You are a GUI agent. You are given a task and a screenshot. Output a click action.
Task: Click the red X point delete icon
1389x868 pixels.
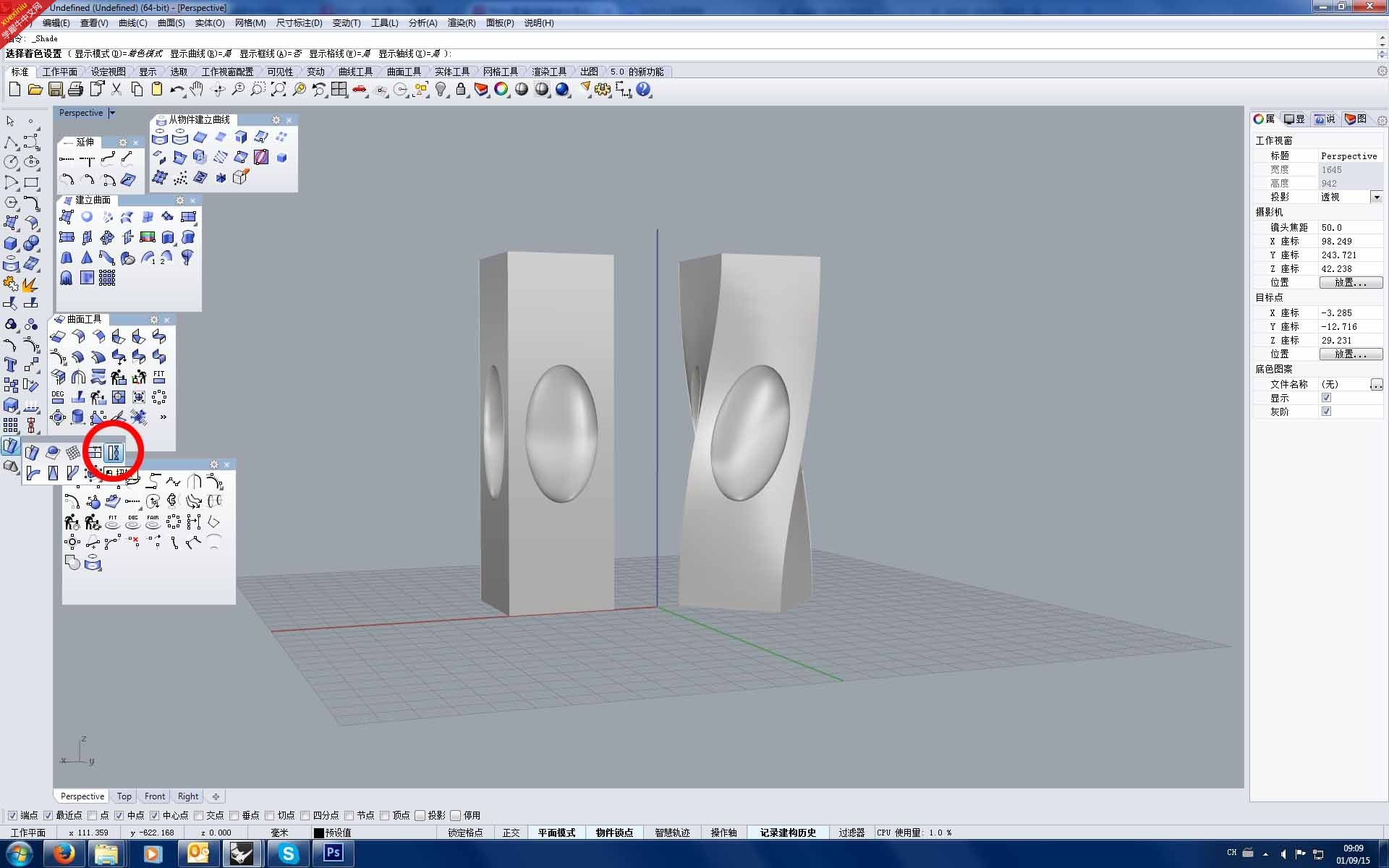coord(134,541)
